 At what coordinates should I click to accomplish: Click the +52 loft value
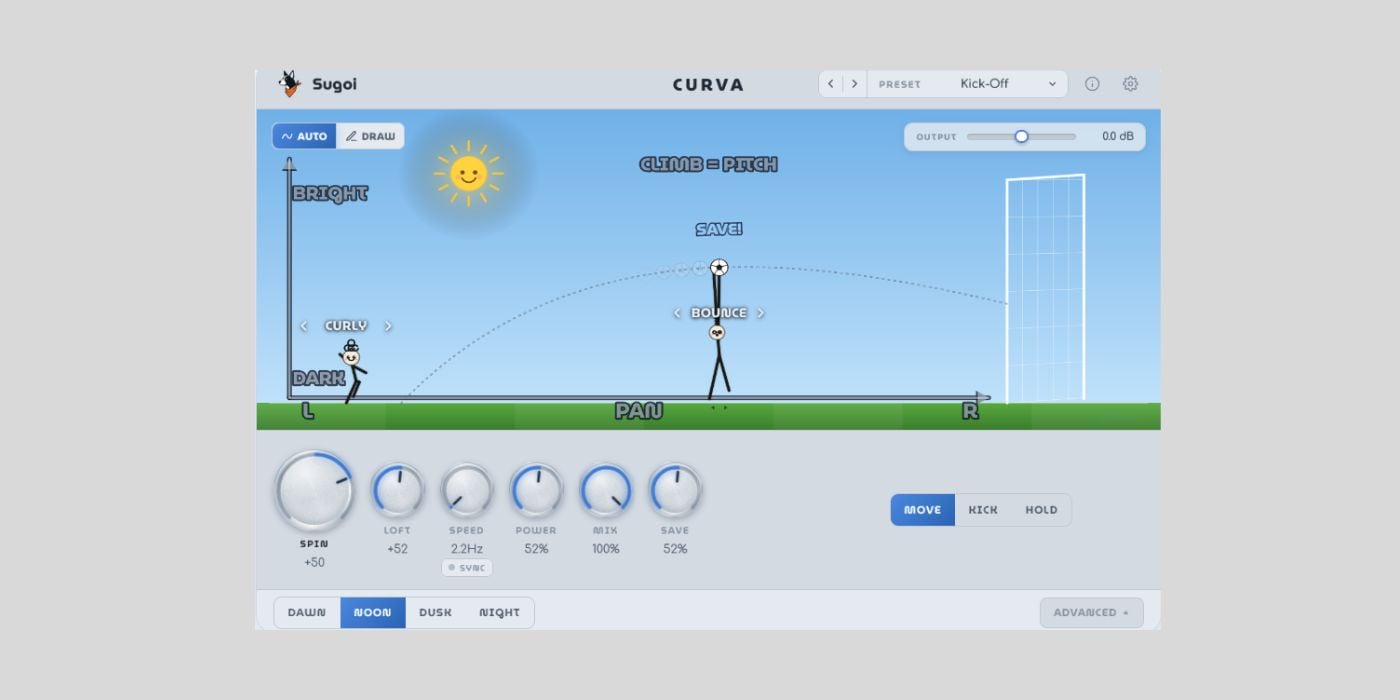pos(398,549)
